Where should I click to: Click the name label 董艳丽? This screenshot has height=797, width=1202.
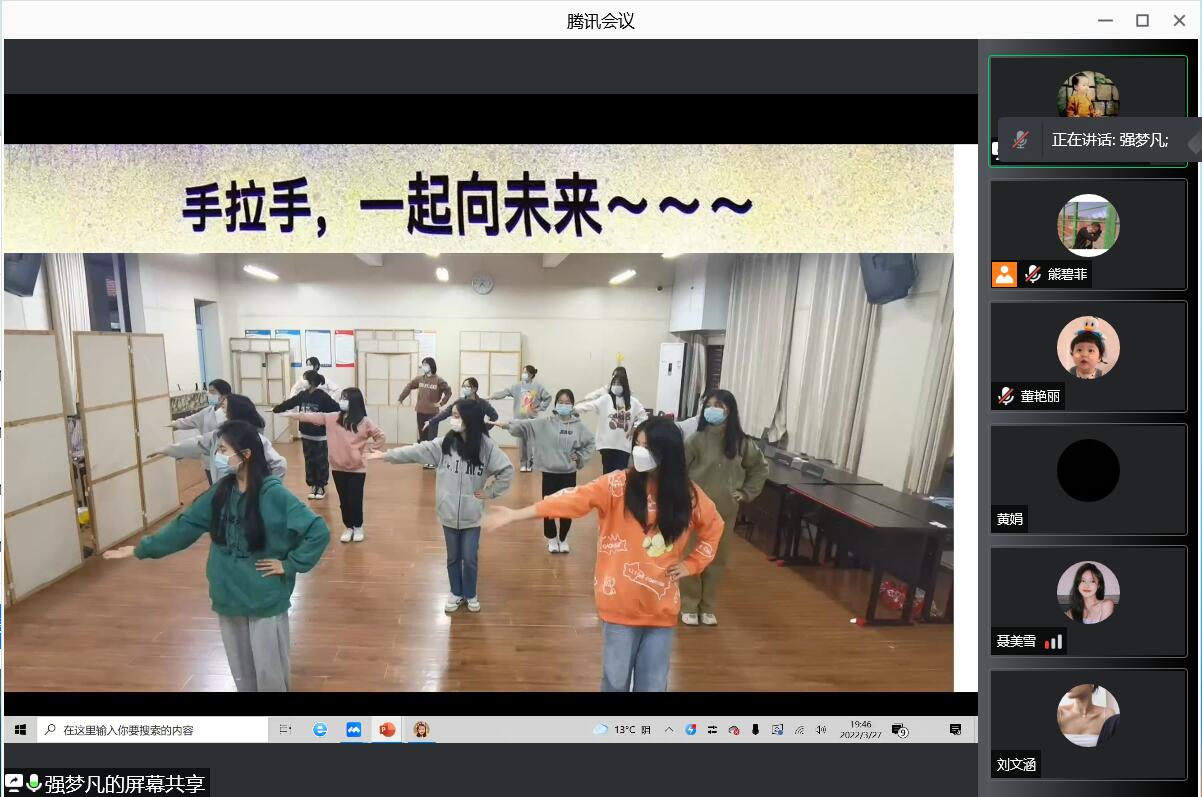(x=1040, y=396)
